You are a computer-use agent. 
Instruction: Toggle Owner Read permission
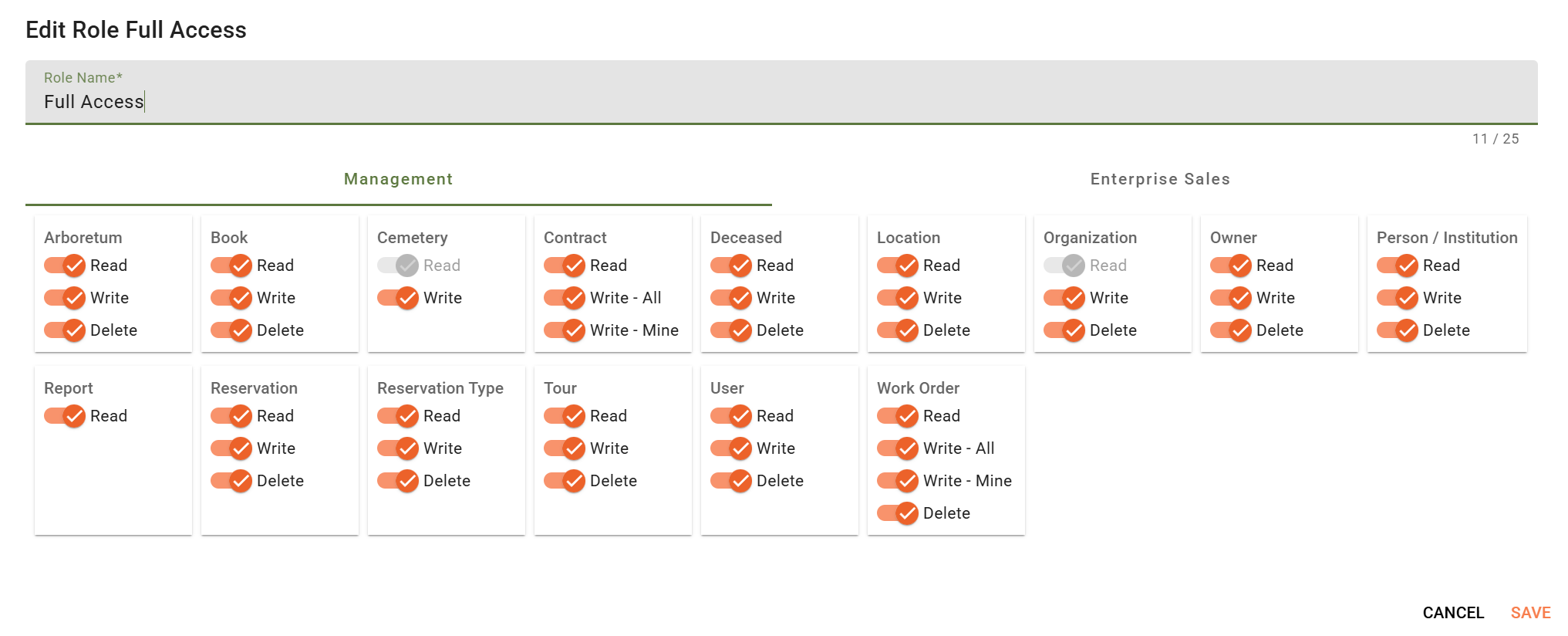click(x=1232, y=266)
